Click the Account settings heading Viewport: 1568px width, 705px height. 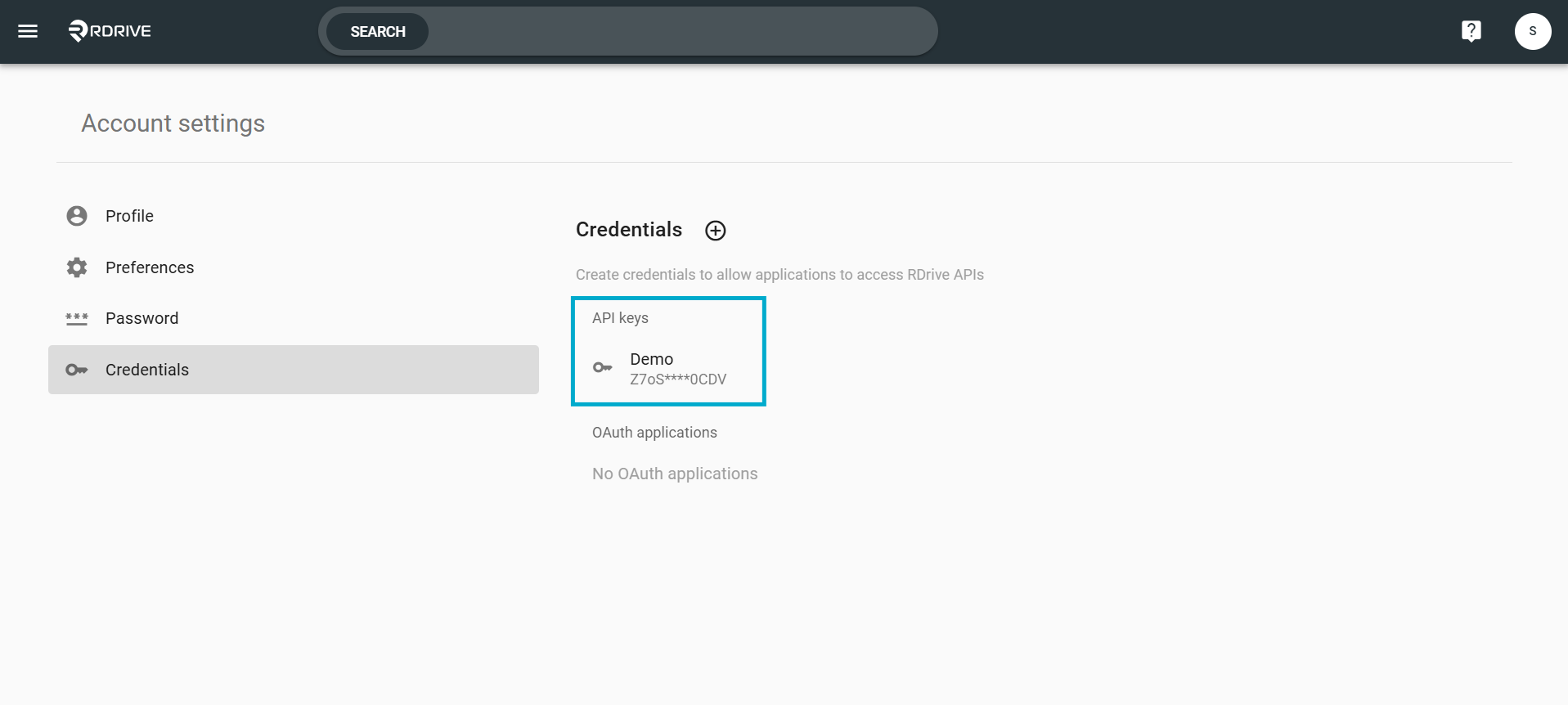point(173,123)
